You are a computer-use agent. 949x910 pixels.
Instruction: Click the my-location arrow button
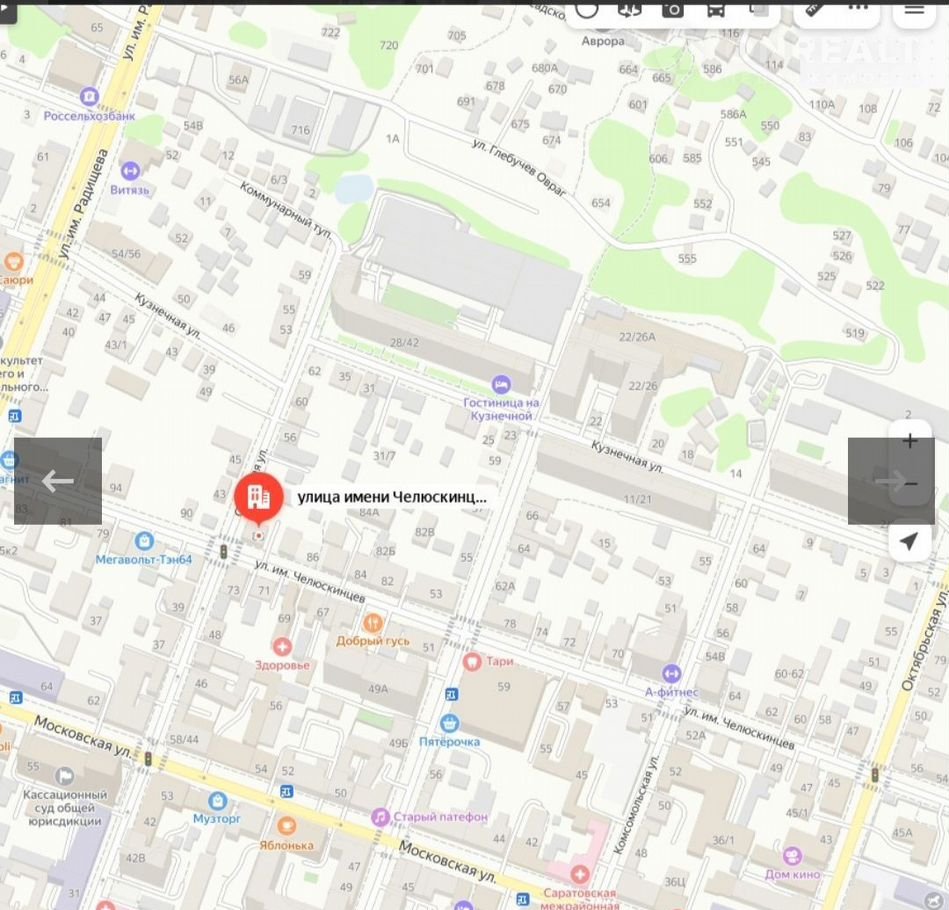[x=908, y=541]
